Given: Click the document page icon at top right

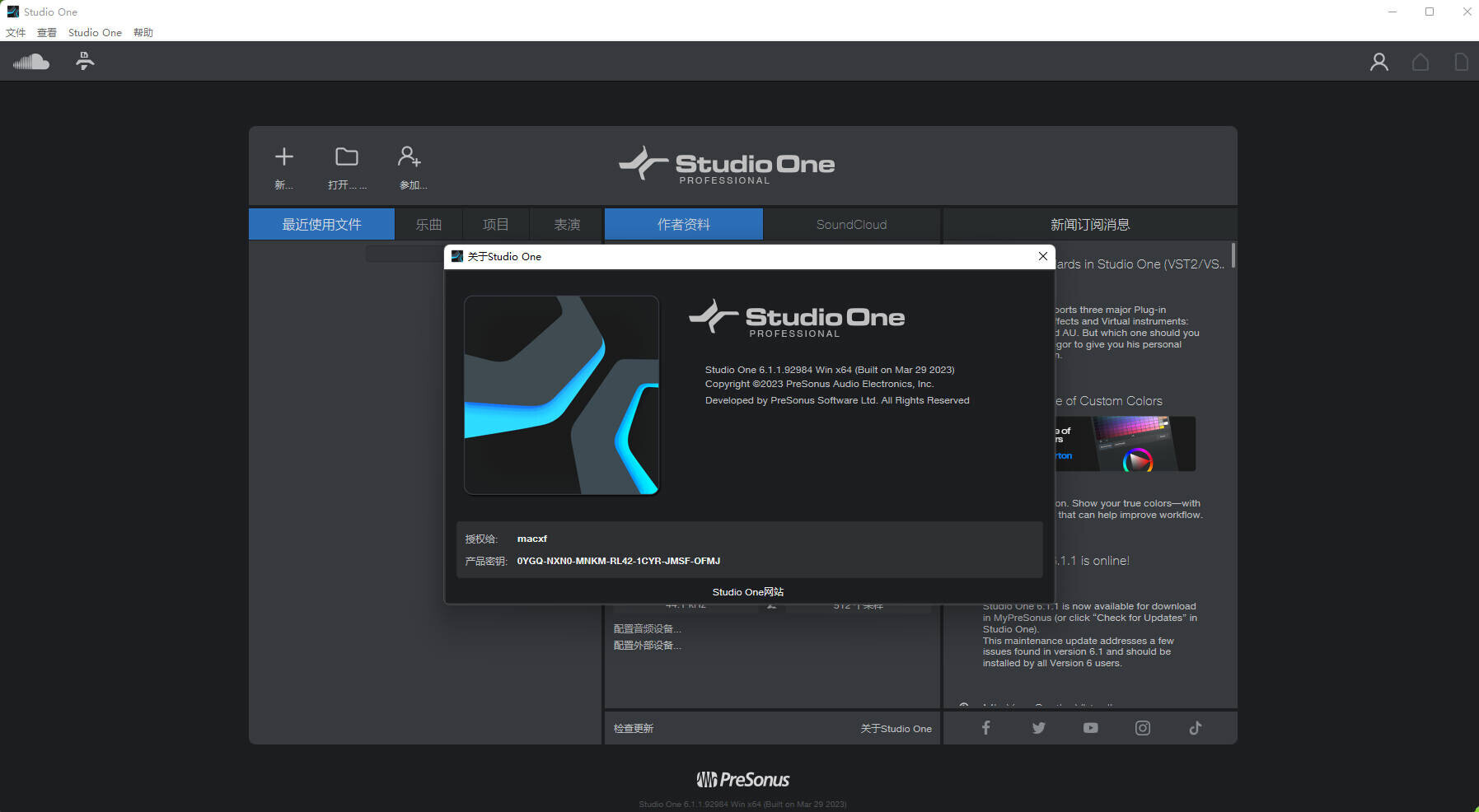Looking at the screenshot, I should point(1461,62).
